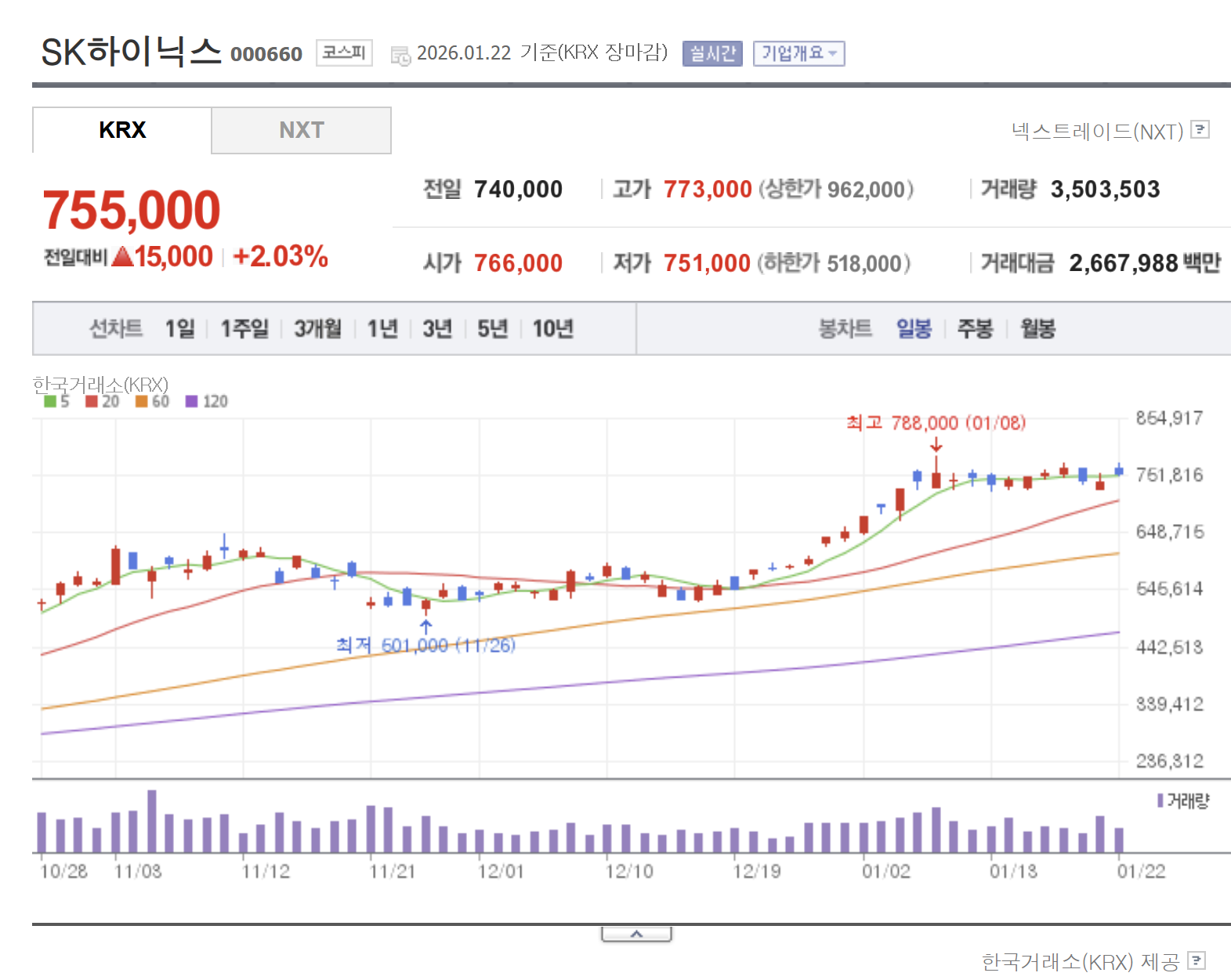The height and width of the screenshot is (980, 1231).
Task: Click the 시가 value 766,000
Action: point(518,263)
